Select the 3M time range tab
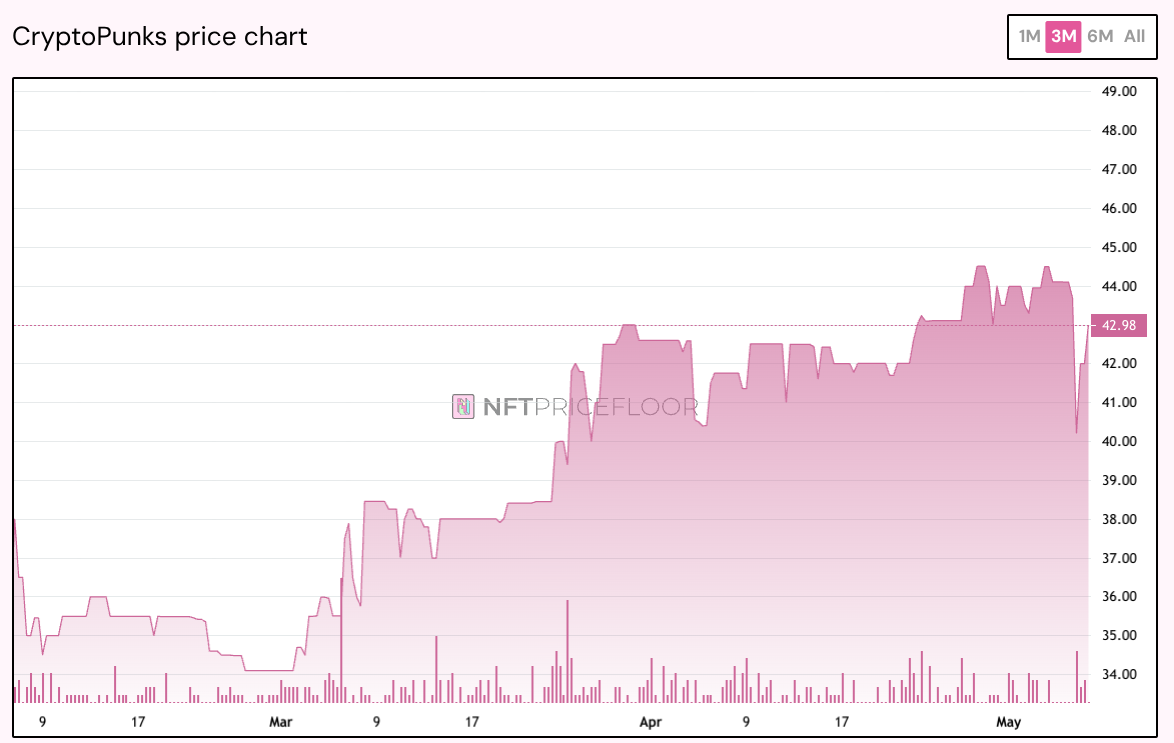This screenshot has height=743, width=1174. 1063,36
